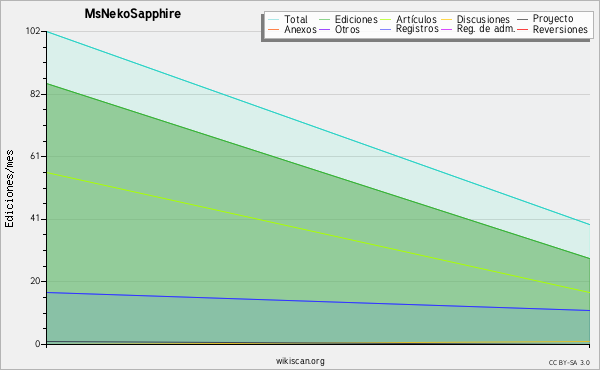Click the chart title MsNekoSapphire
The image size is (600, 370).
(132, 14)
